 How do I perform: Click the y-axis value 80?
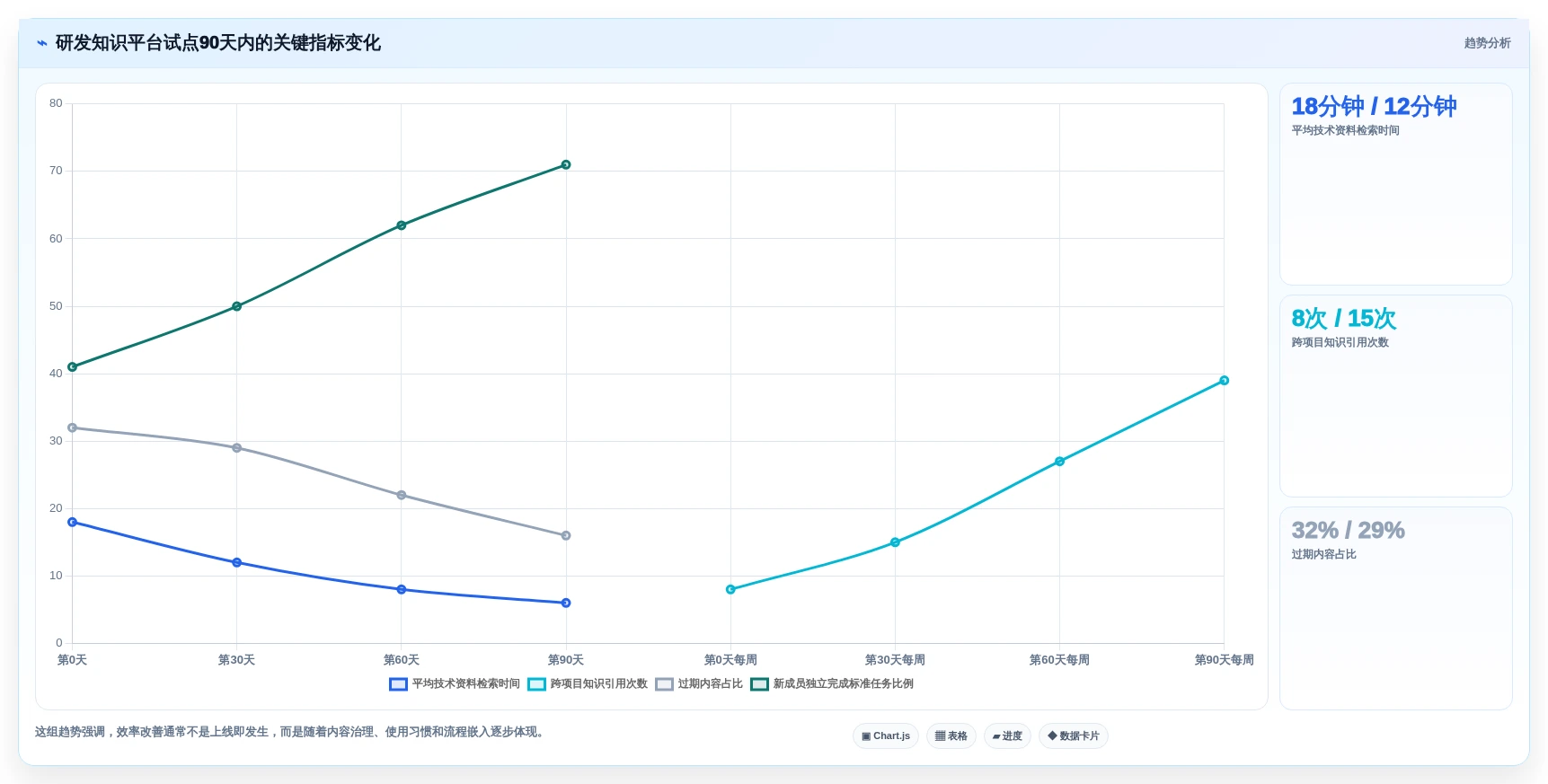point(56,103)
